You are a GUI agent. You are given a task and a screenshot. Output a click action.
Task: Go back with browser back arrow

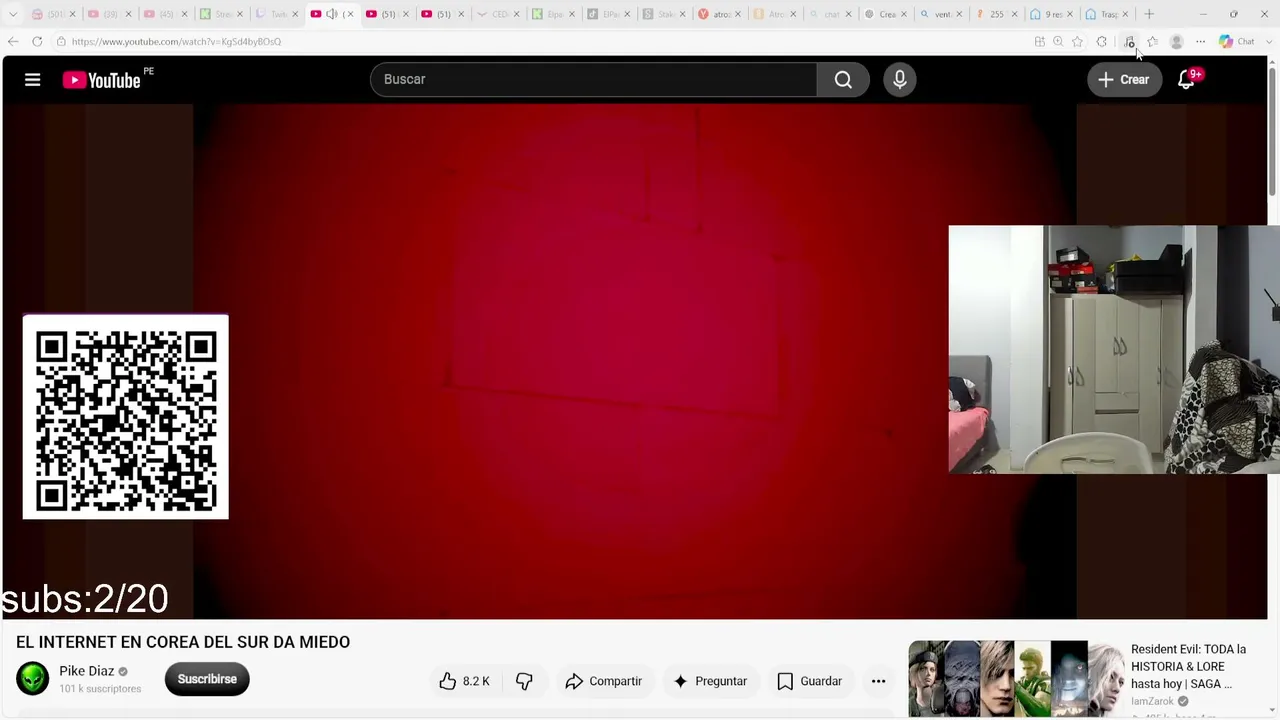coord(13,42)
